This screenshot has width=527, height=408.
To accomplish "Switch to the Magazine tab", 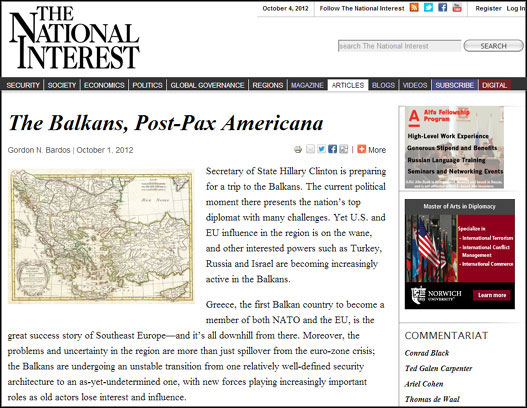I will tap(308, 85).
